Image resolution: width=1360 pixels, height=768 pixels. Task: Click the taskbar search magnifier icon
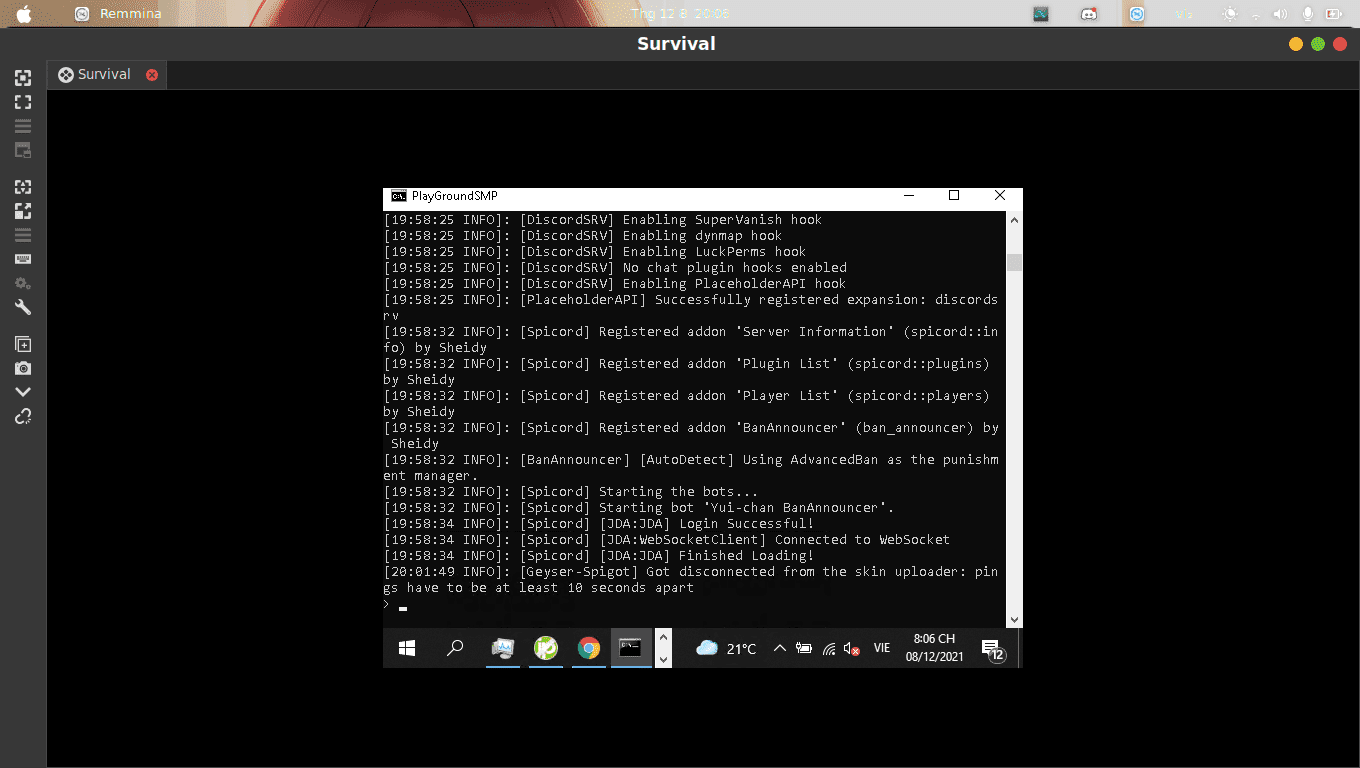455,648
